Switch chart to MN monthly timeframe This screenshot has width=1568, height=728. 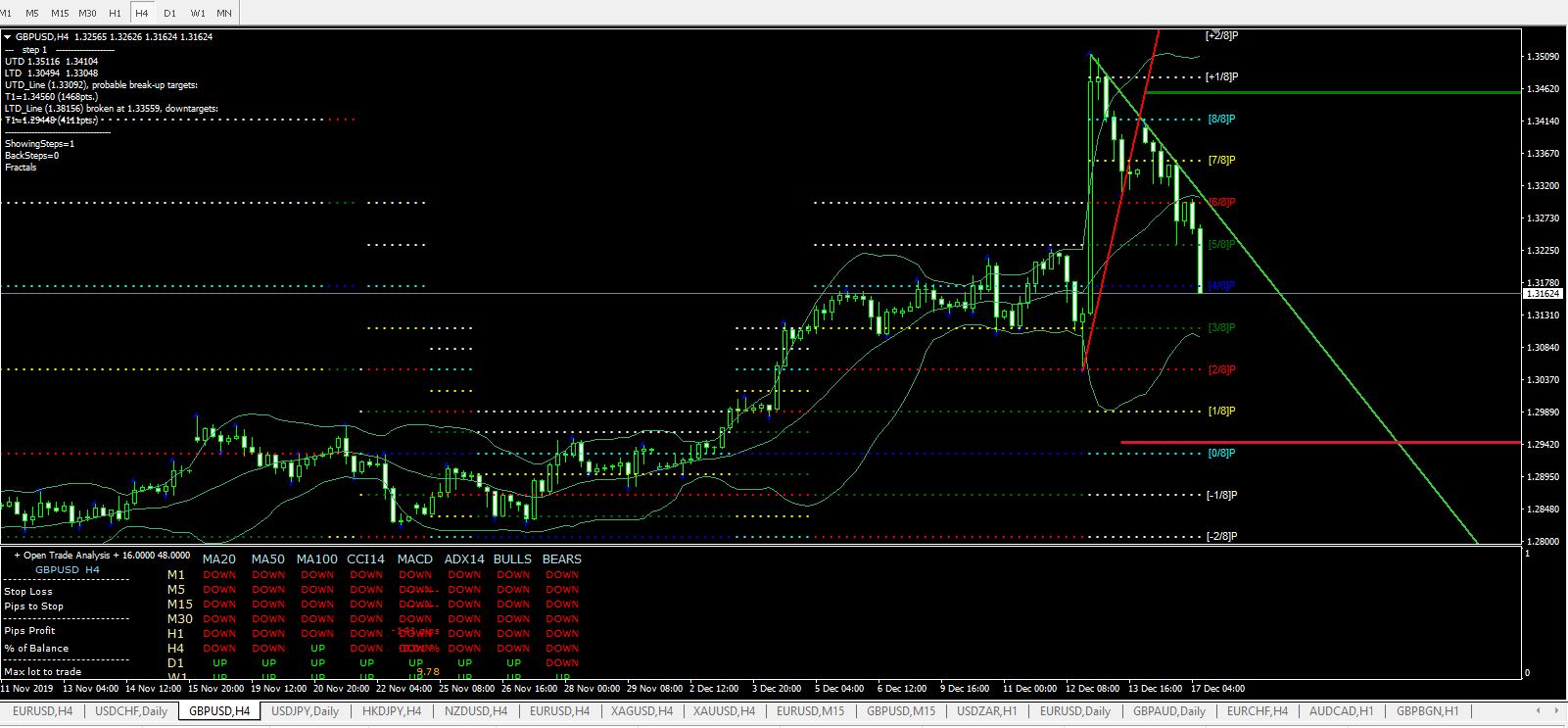click(x=224, y=13)
